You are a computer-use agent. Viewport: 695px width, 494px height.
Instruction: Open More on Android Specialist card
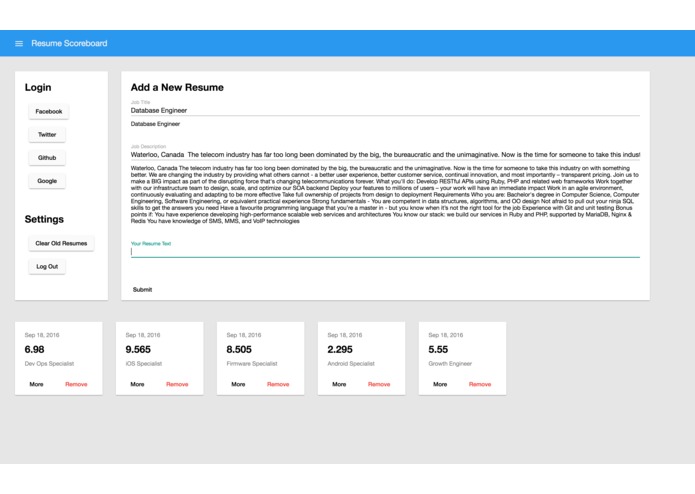[x=339, y=384]
